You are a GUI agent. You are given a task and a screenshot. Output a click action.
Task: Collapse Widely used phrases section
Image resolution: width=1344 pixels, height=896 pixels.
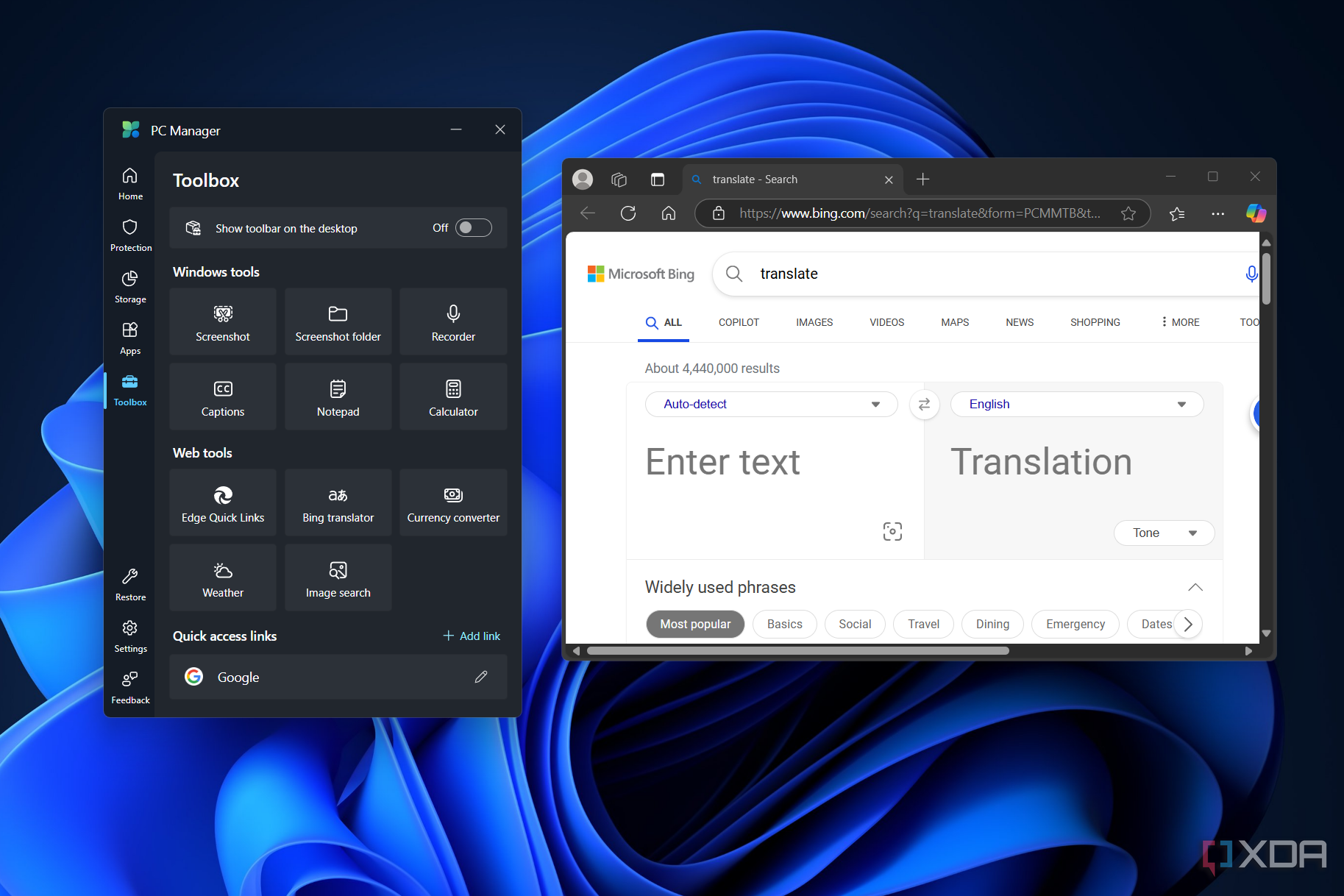click(1195, 587)
